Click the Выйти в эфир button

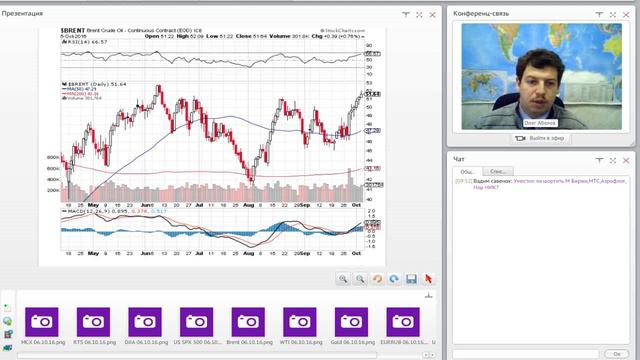click(x=540, y=138)
